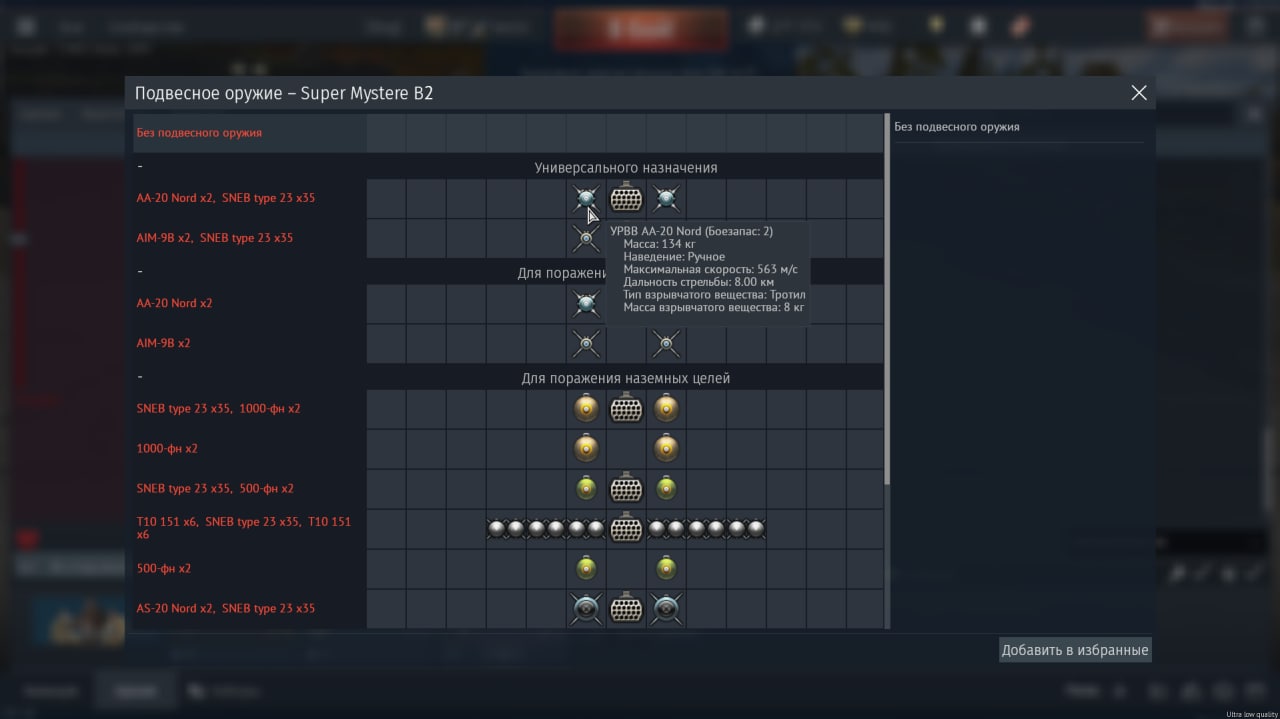Viewport: 1280px width, 719px height.
Task: Click the left AS-20 Nord missile icon
Action: tap(586, 609)
